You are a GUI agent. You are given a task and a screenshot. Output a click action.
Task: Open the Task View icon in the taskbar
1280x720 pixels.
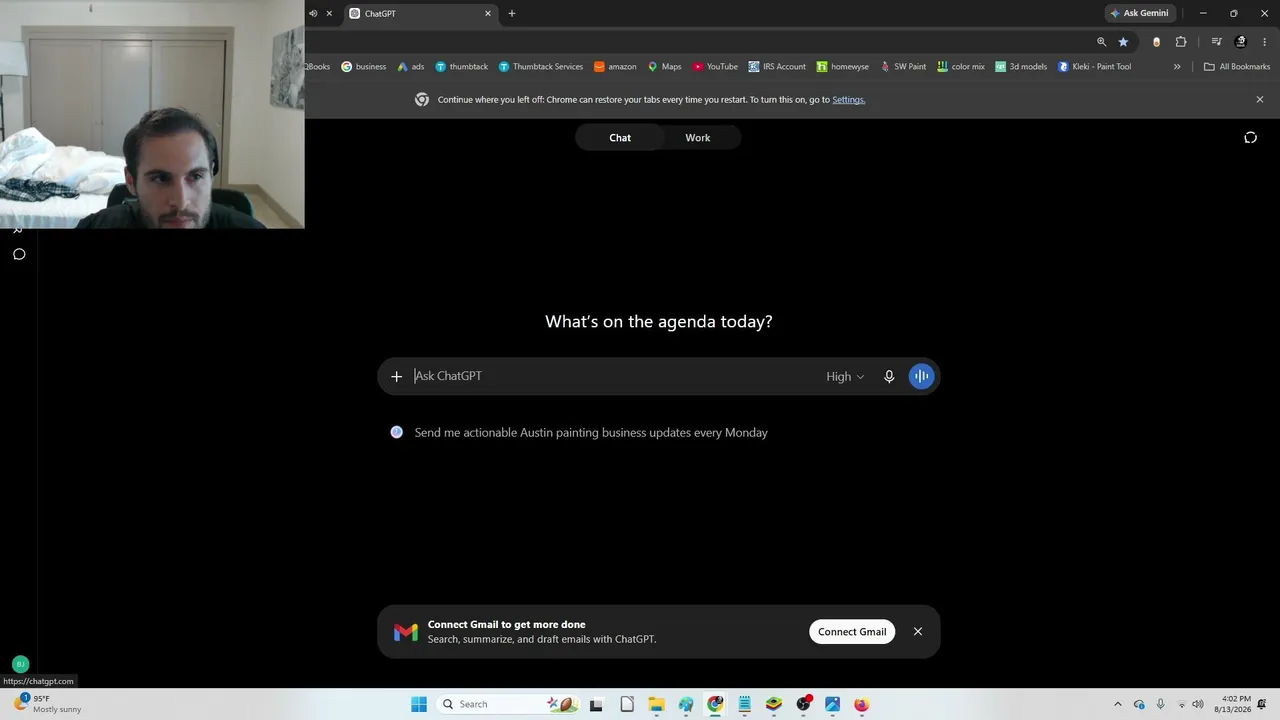pyautogui.click(x=597, y=704)
